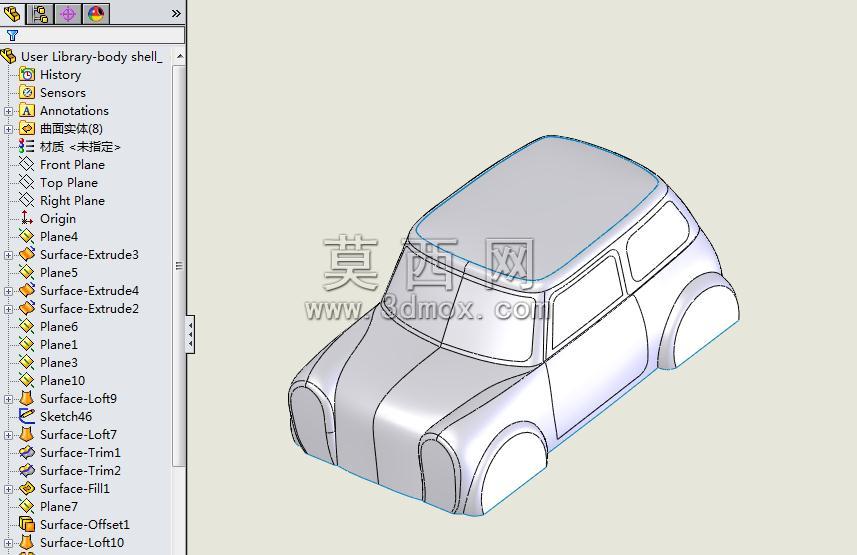Image resolution: width=857 pixels, height=555 pixels.
Task: Expand the Surface-Loft9 feature
Action: [8, 399]
